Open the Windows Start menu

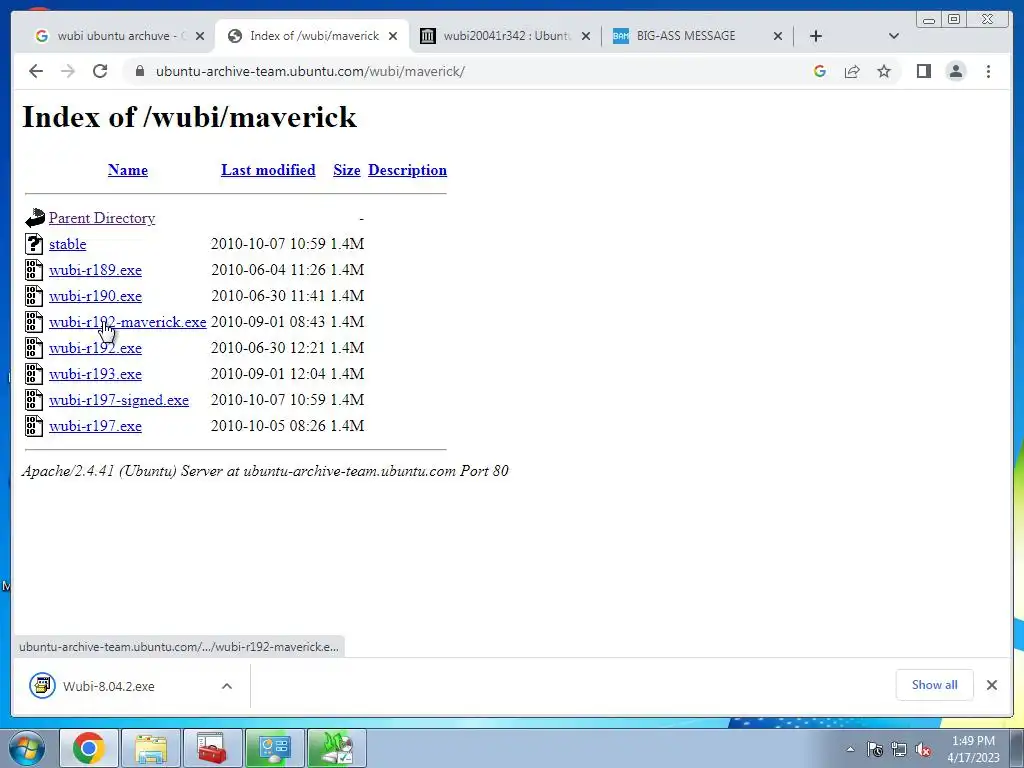point(27,748)
